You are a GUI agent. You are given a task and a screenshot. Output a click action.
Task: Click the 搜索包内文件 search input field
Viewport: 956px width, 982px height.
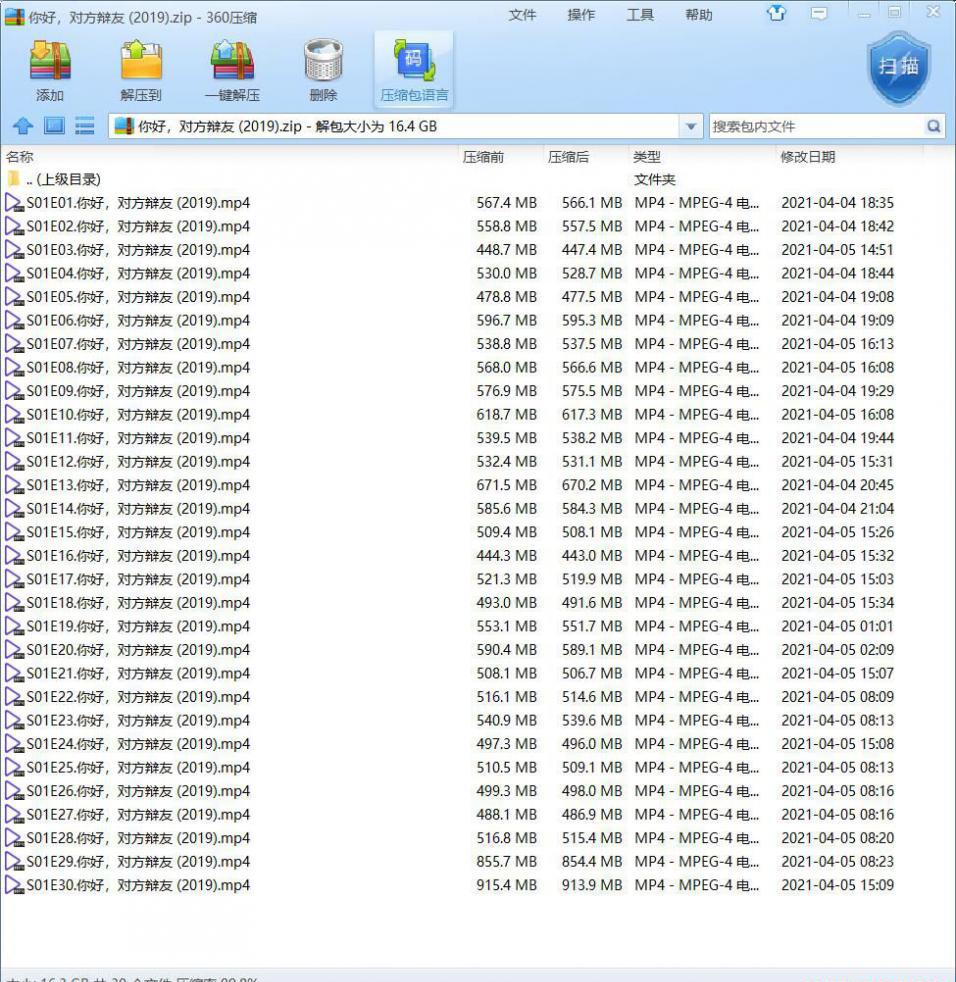[817, 127]
